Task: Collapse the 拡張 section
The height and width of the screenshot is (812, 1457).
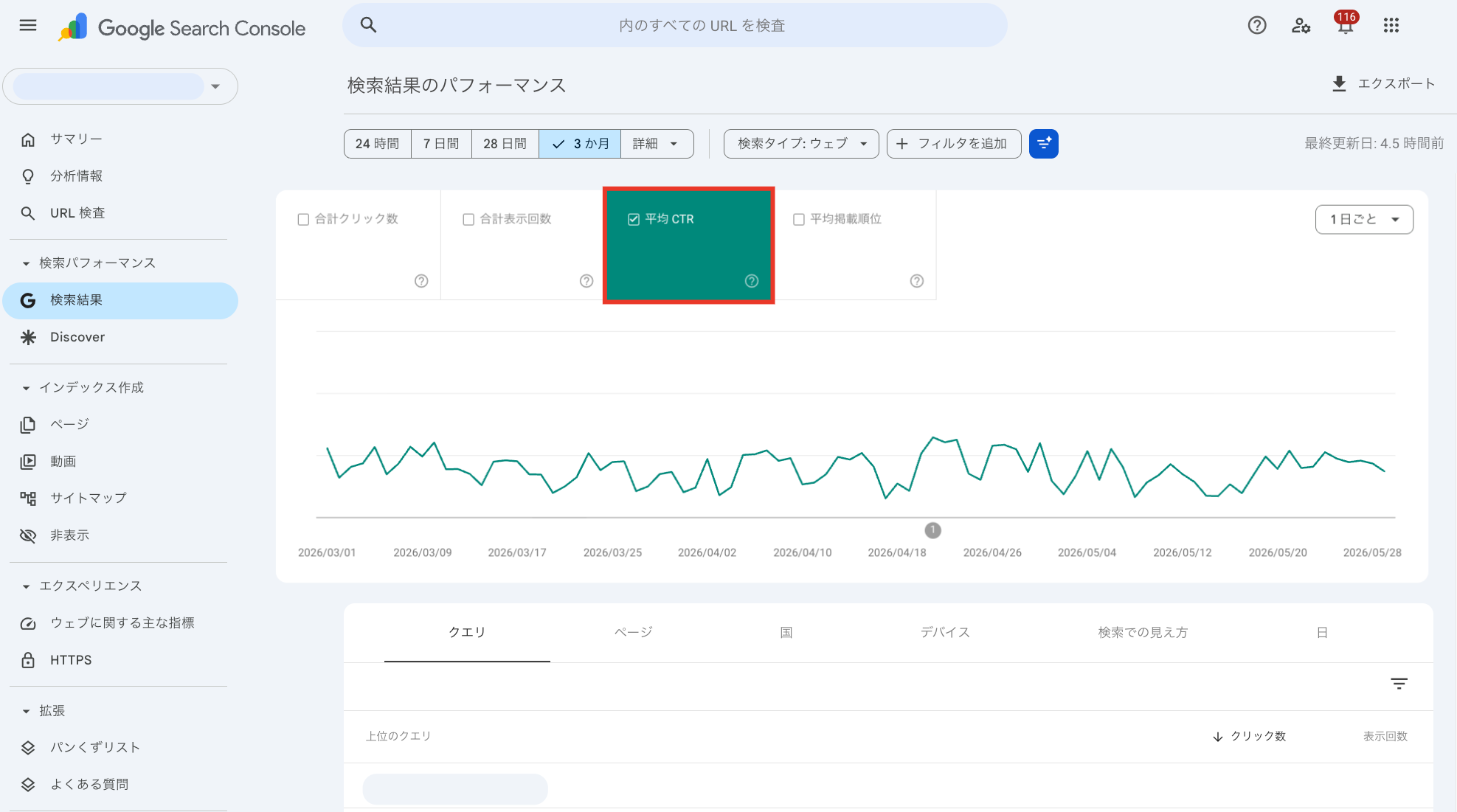Action: click(26, 711)
